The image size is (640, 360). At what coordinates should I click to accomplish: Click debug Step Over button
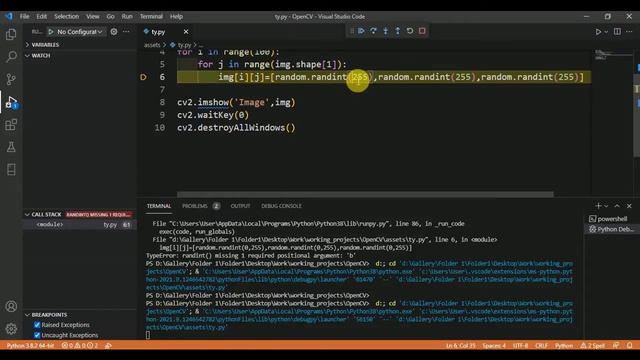(373, 31)
